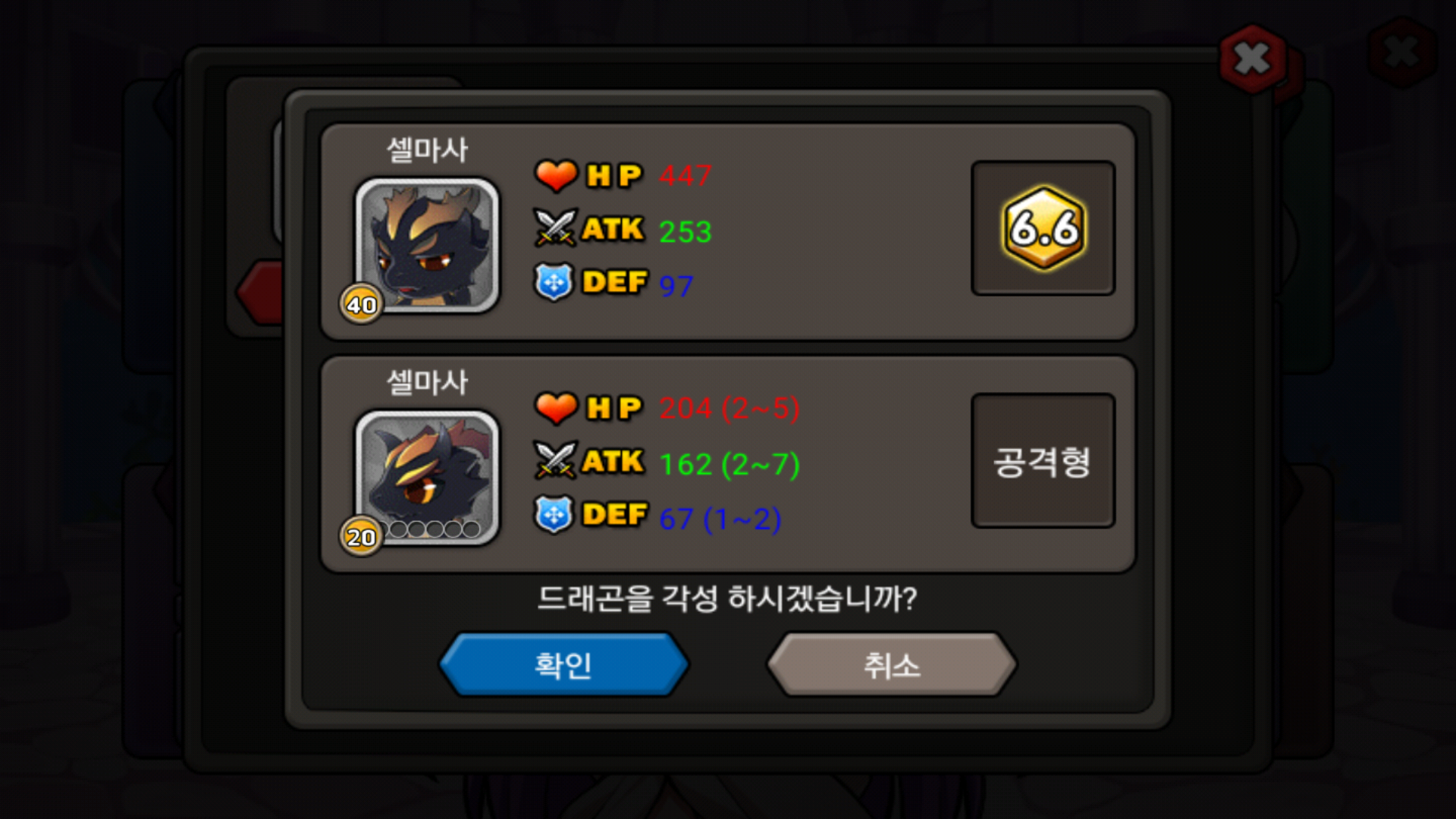Click the red left arrow behind dialog

259,292
